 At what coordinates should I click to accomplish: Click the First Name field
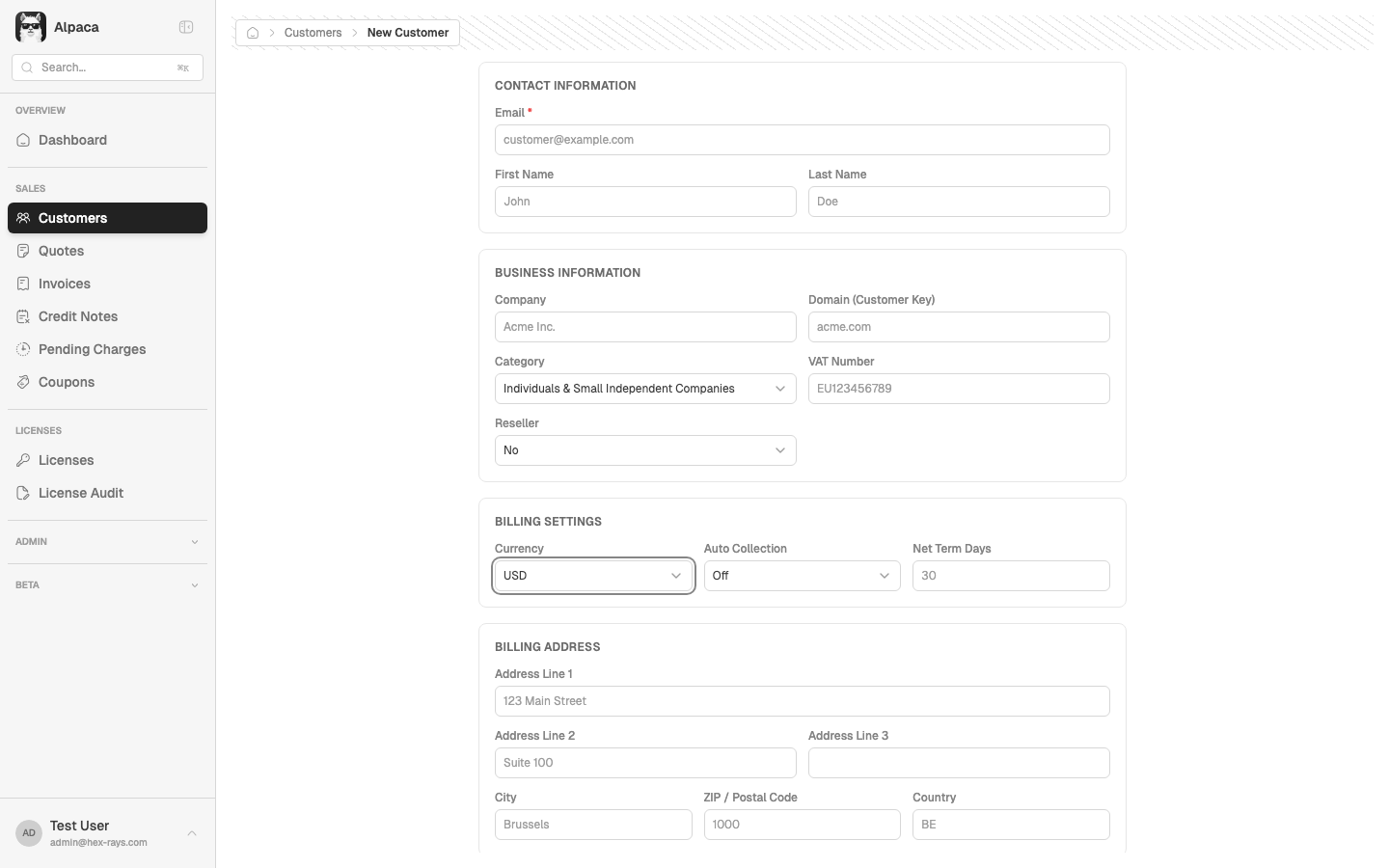coord(645,202)
